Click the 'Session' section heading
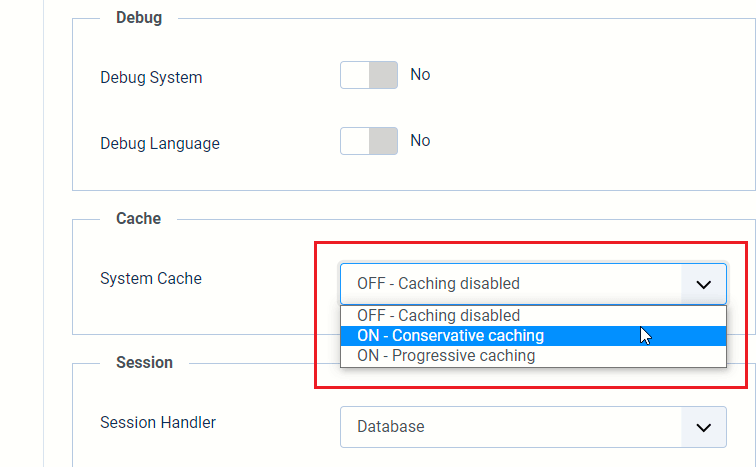This screenshot has width=756, height=467. pyautogui.click(x=144, y=362)
